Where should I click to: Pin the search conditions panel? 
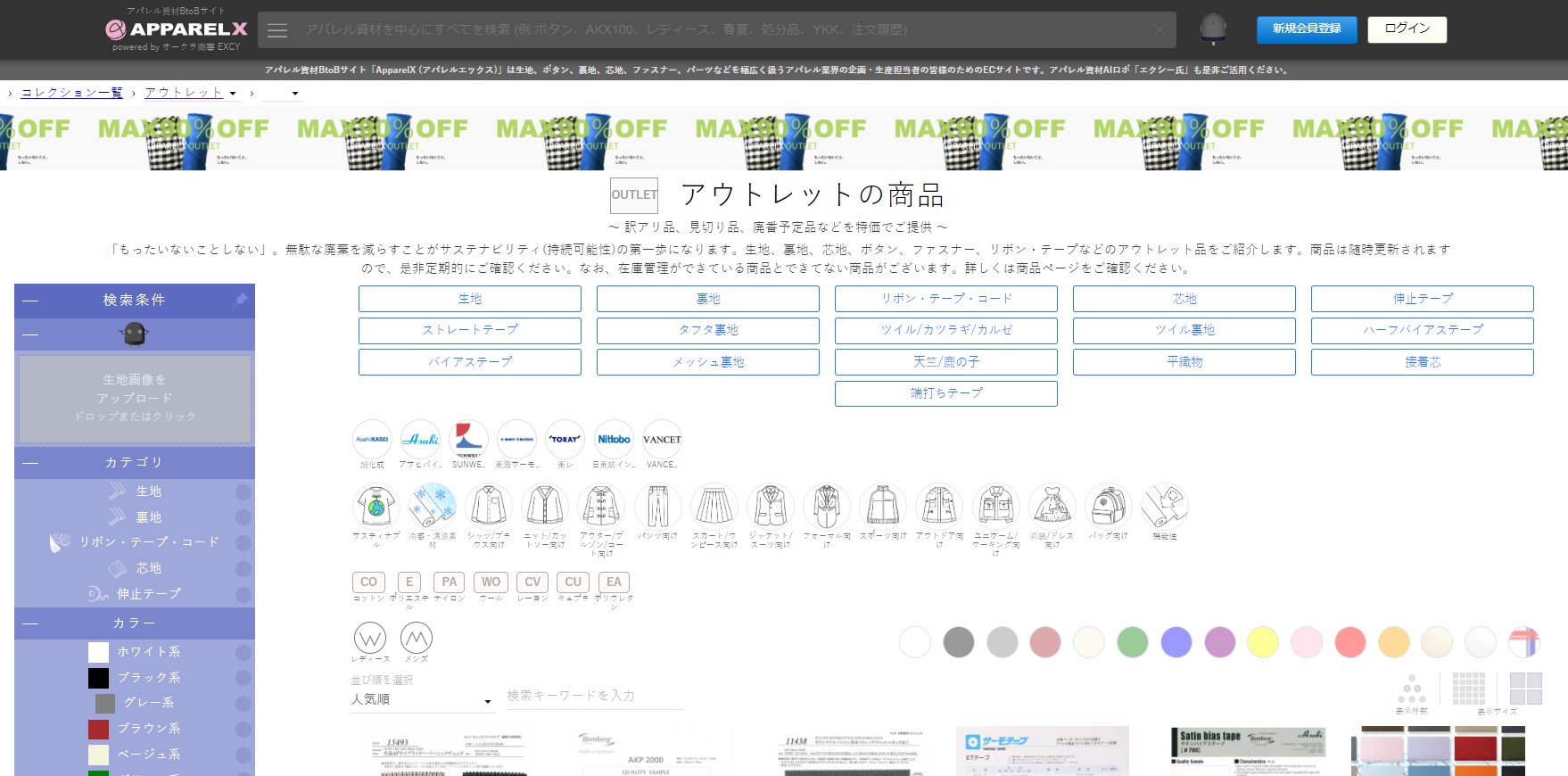tap(241, 300)
